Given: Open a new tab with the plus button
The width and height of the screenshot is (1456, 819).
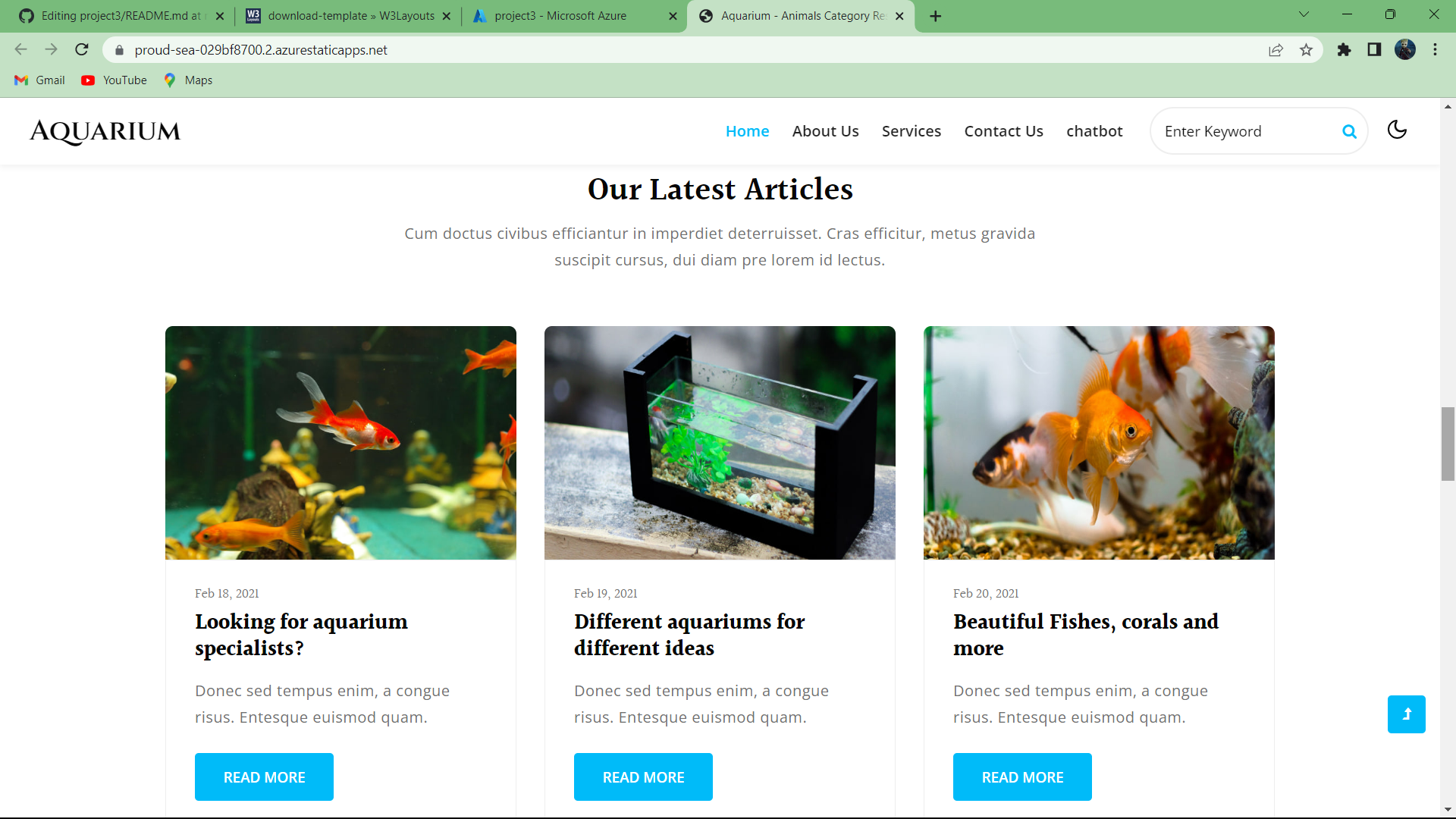Looking at the screenshot, I should (x=936, y=16).
